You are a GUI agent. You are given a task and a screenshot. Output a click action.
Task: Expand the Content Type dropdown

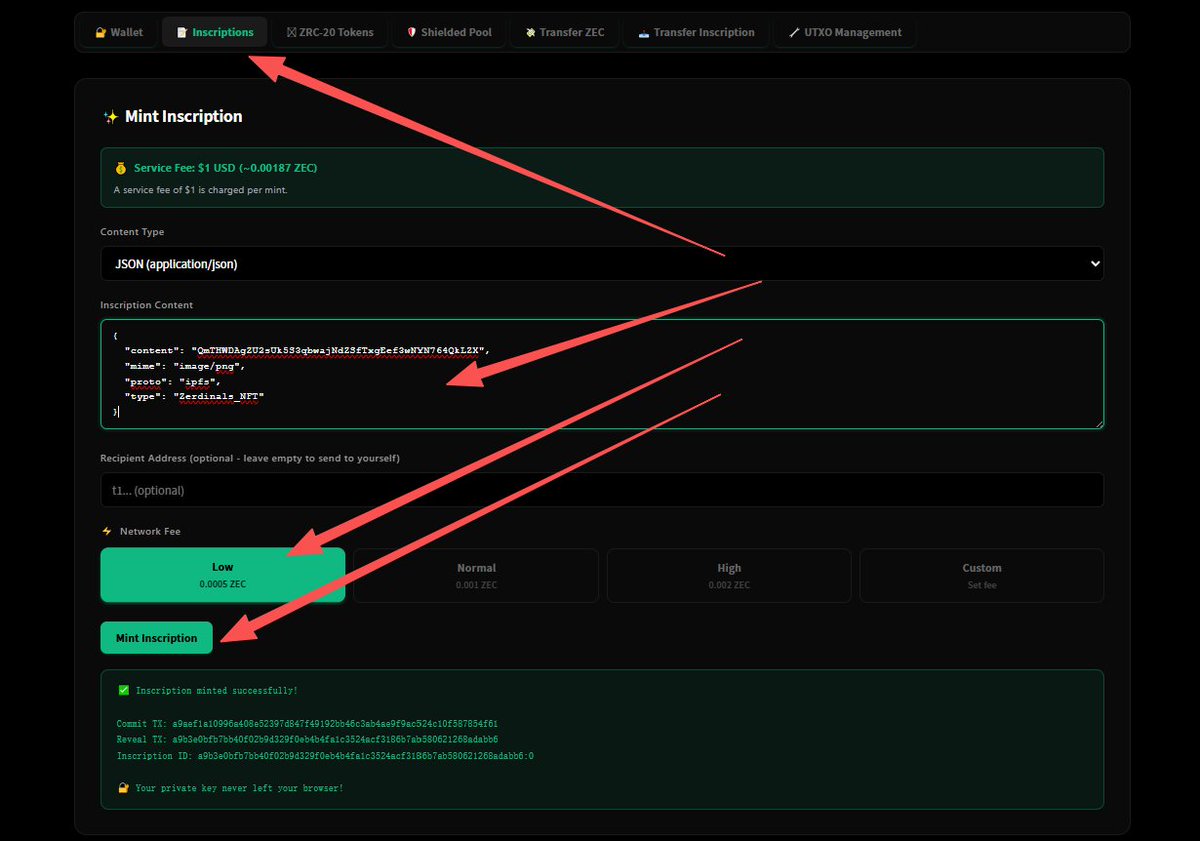pos(602,264)
